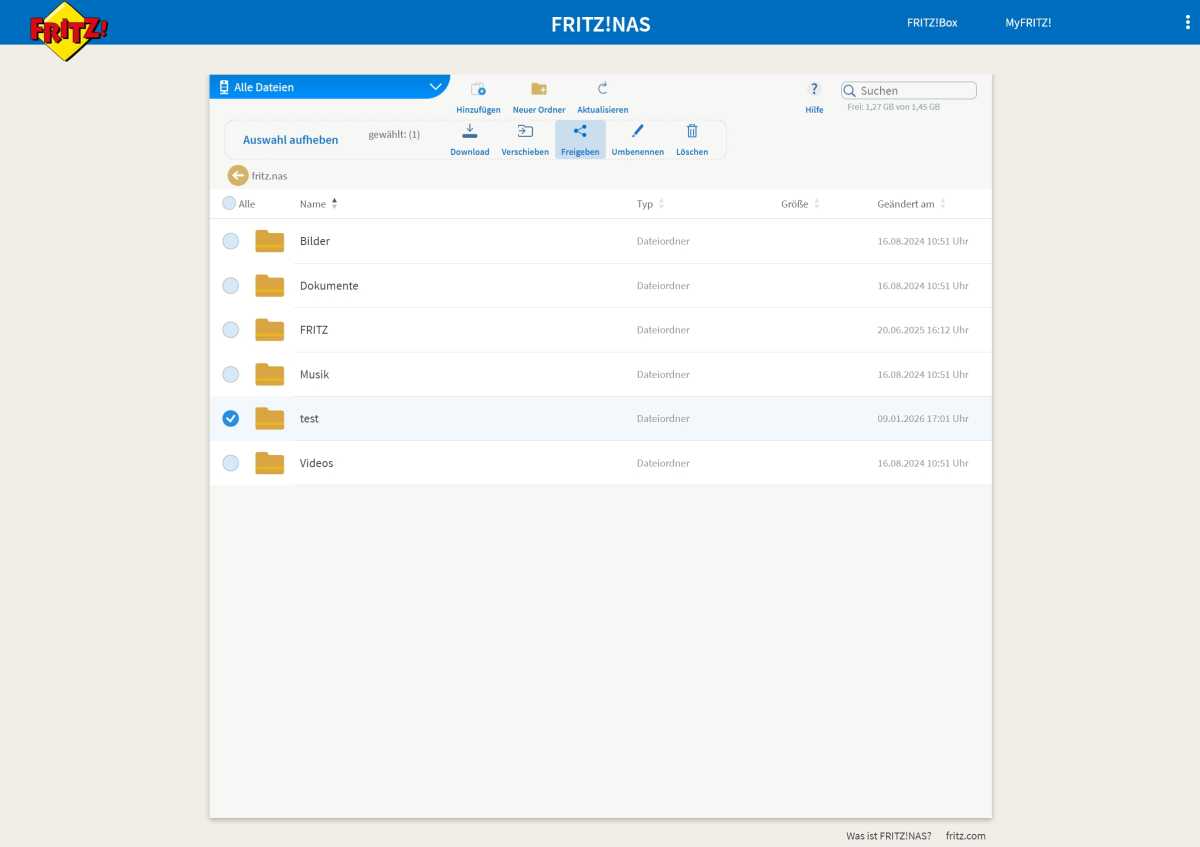Select the Videos row checkbox
The width and height of the screenshot is (1200, 847).
(230, 463)
